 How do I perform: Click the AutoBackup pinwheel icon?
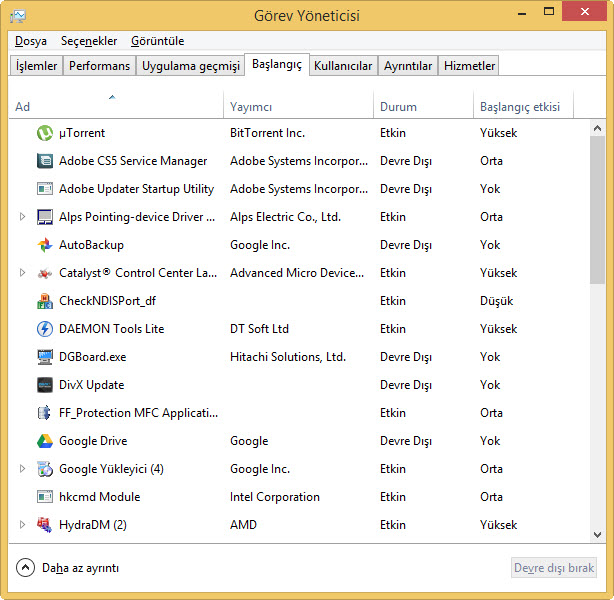[45, 245]
